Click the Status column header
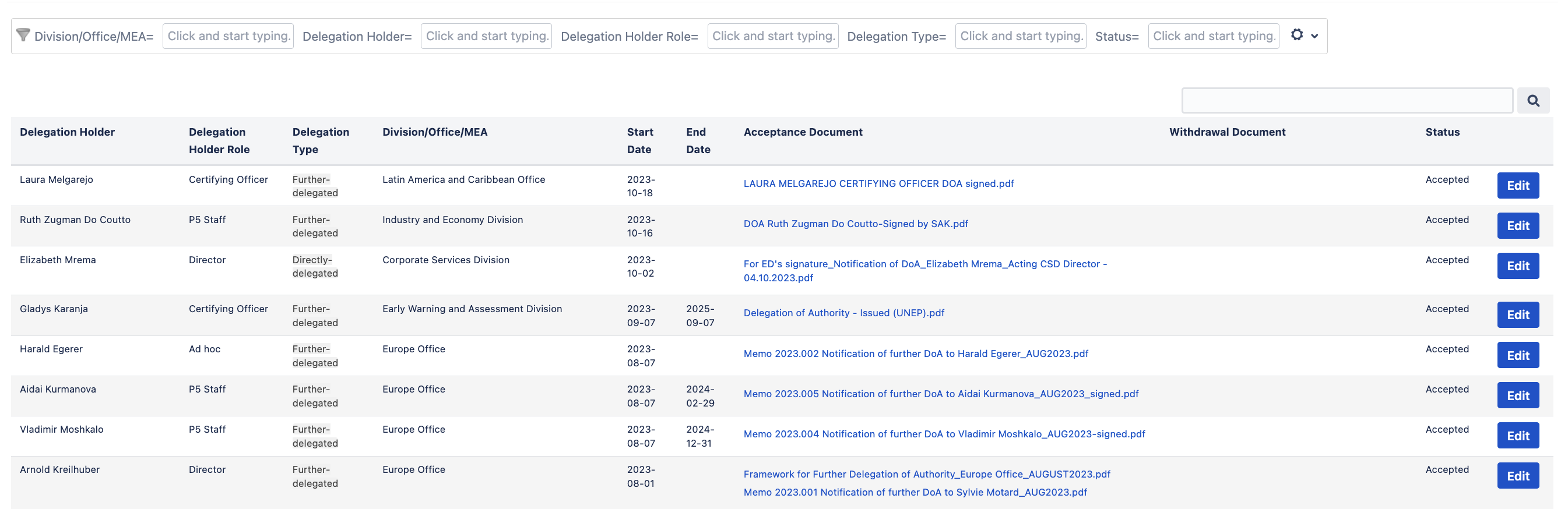 point(1442,132)
